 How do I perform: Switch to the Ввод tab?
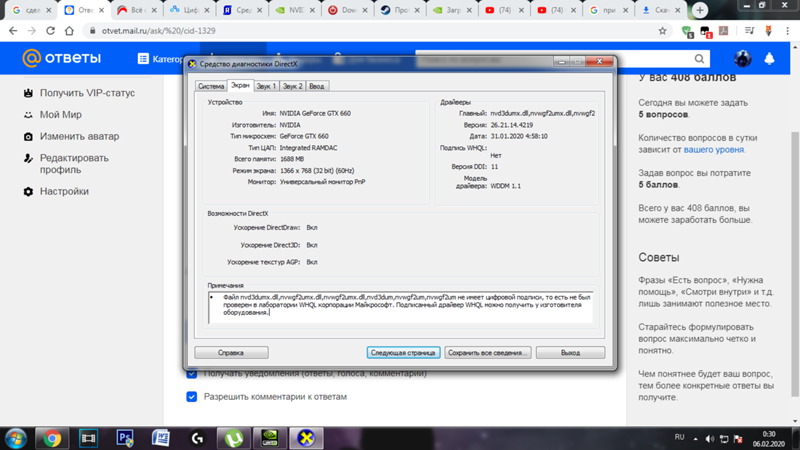coord(316,86)
